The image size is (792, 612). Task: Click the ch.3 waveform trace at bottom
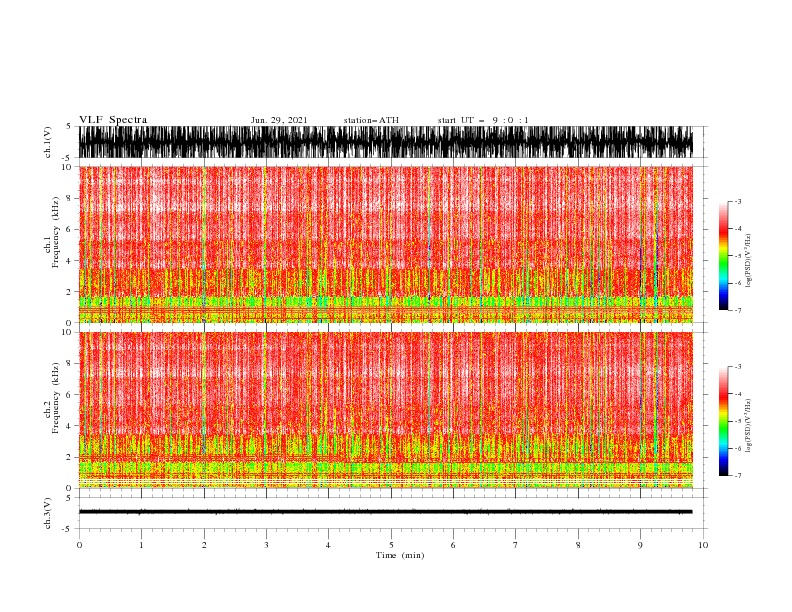pyautogui.click(x=386, y=512)
